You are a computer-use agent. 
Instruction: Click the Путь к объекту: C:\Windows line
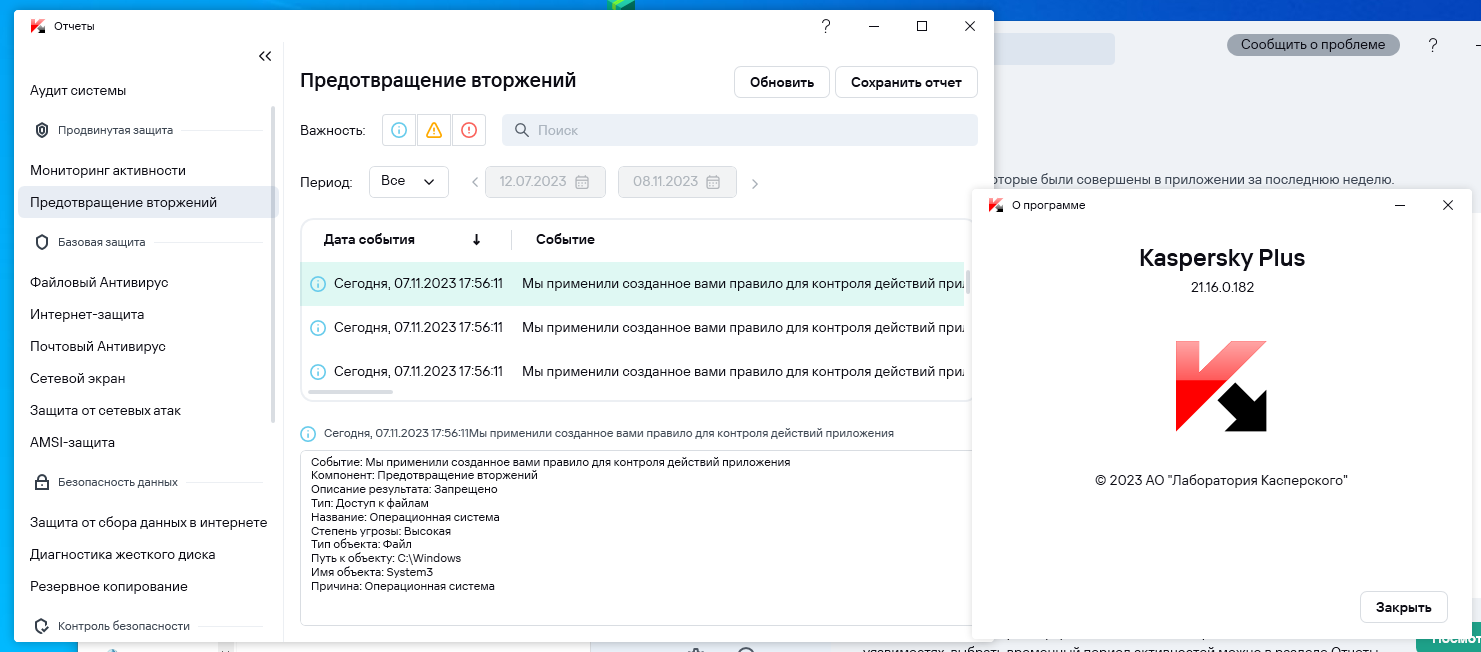[x=386, y=558]
